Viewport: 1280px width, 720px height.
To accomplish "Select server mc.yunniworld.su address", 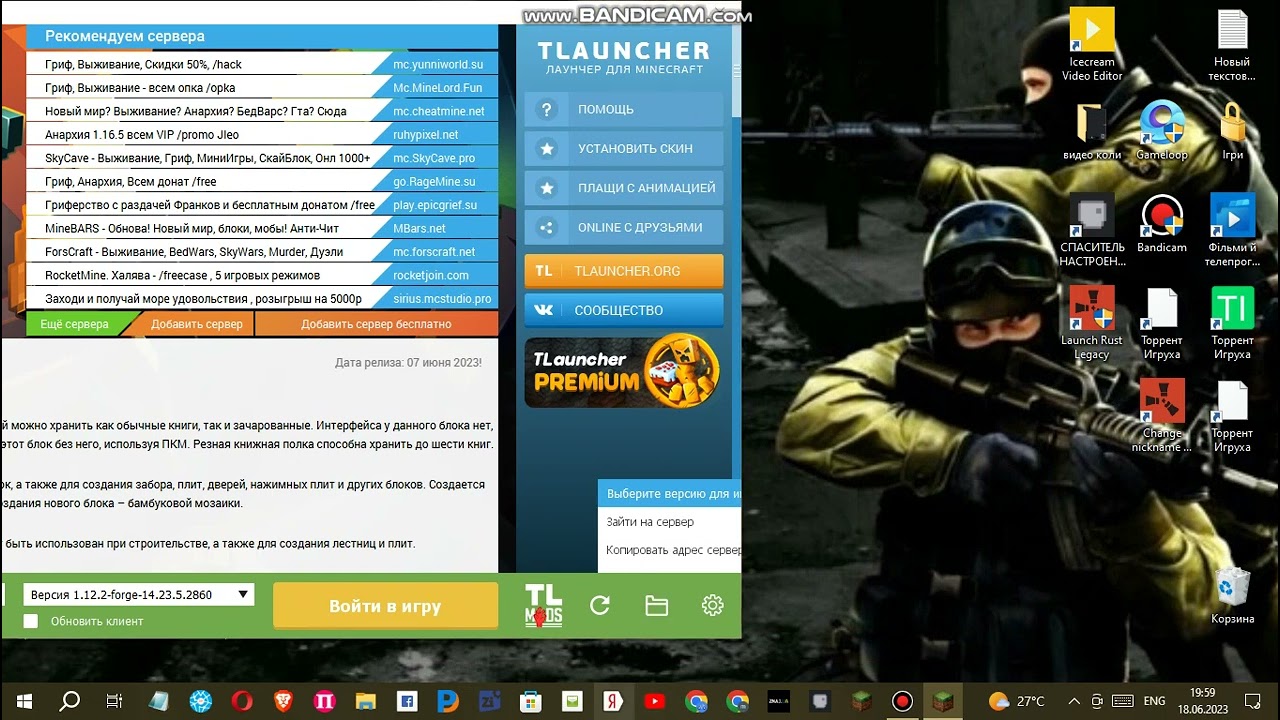I will [x=438, y=64].
